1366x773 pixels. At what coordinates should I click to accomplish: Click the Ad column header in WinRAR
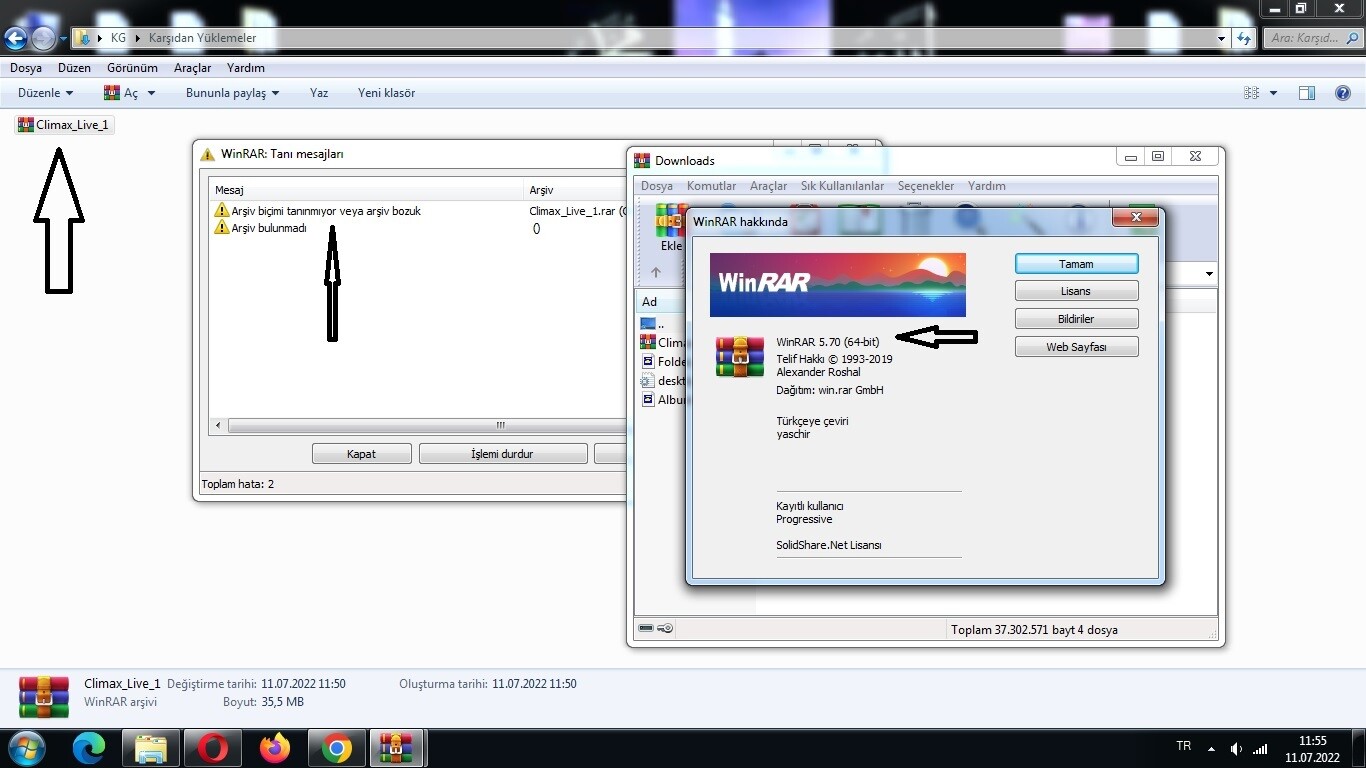pyautogui.click(x=662, y=302)
